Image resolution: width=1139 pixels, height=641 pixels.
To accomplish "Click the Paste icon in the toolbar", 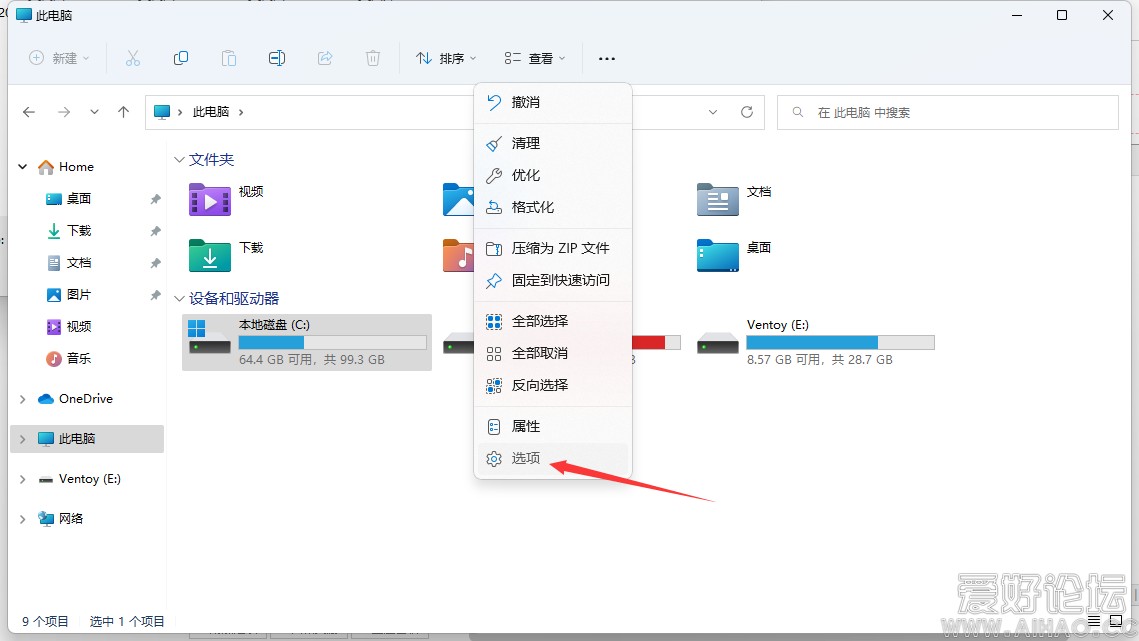I will (x=229, y=58).
